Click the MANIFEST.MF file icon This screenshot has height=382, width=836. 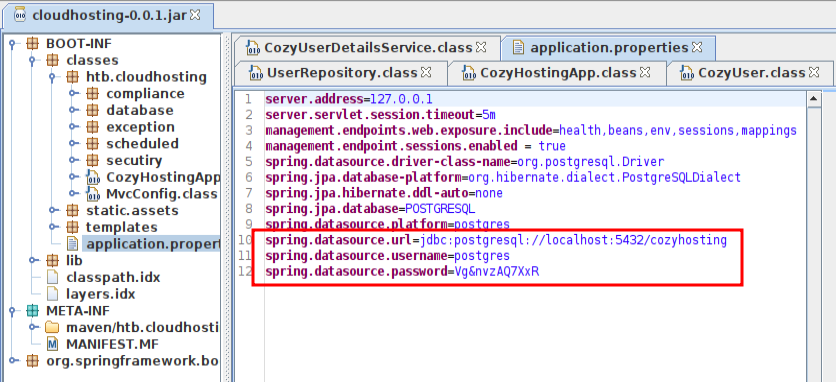pos(52,344)
